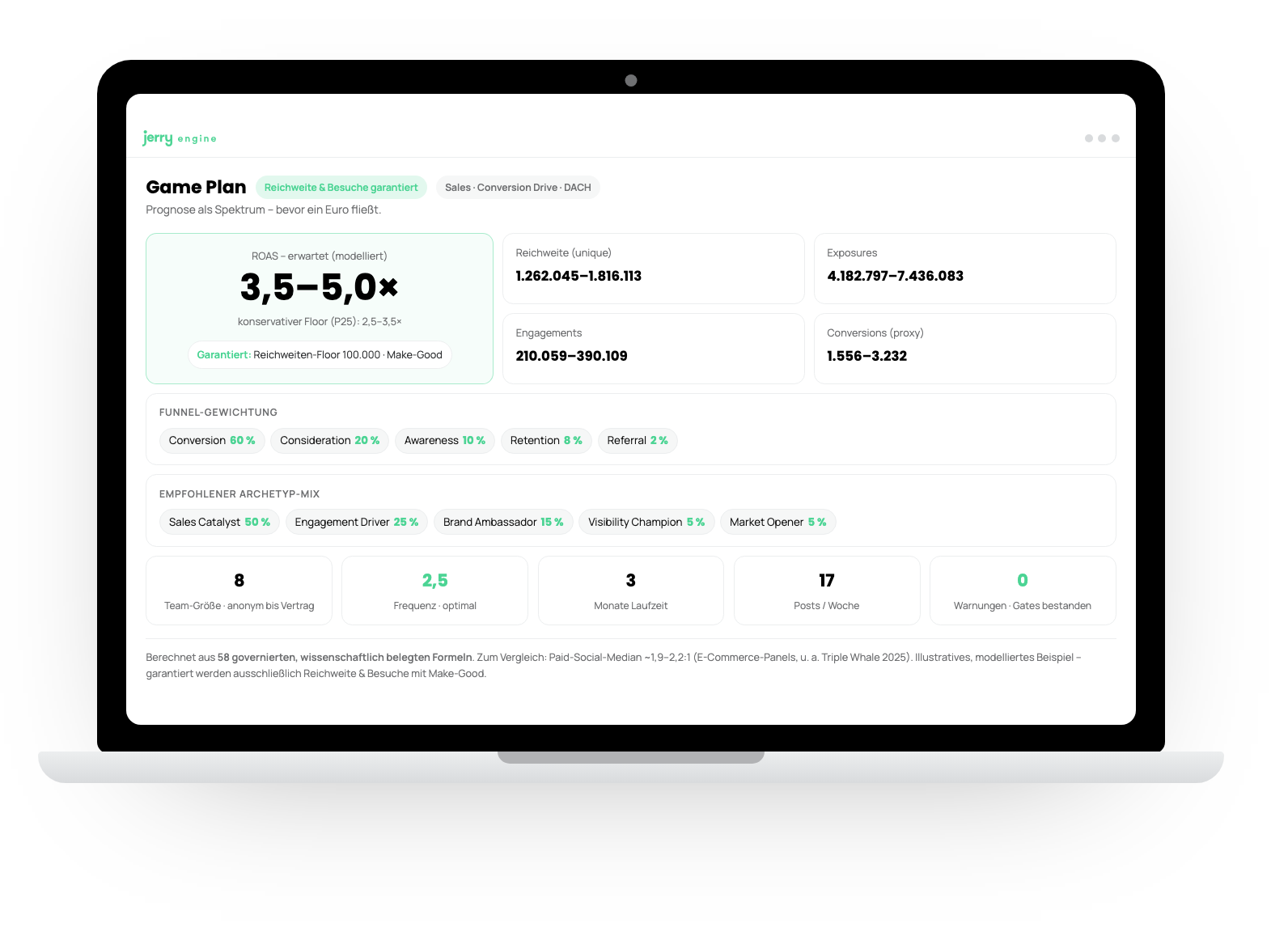Click the Garantiert Reichweiten-Floor 100.000 pill

[x=320, y=355]
